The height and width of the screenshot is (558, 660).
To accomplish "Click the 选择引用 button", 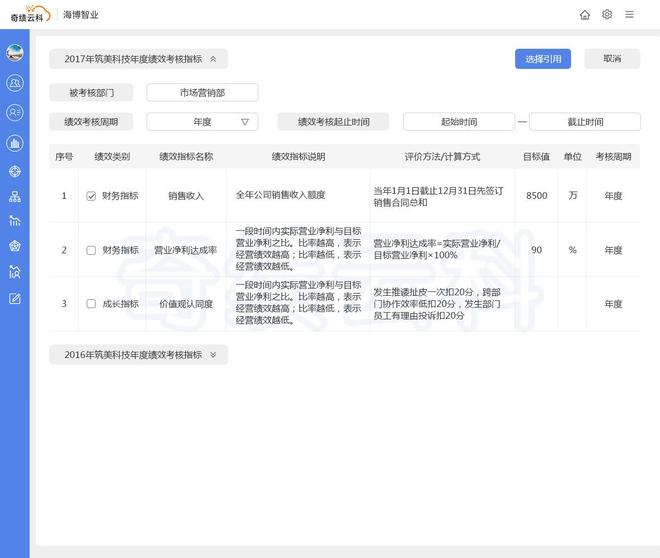I will tap(543, 59).
